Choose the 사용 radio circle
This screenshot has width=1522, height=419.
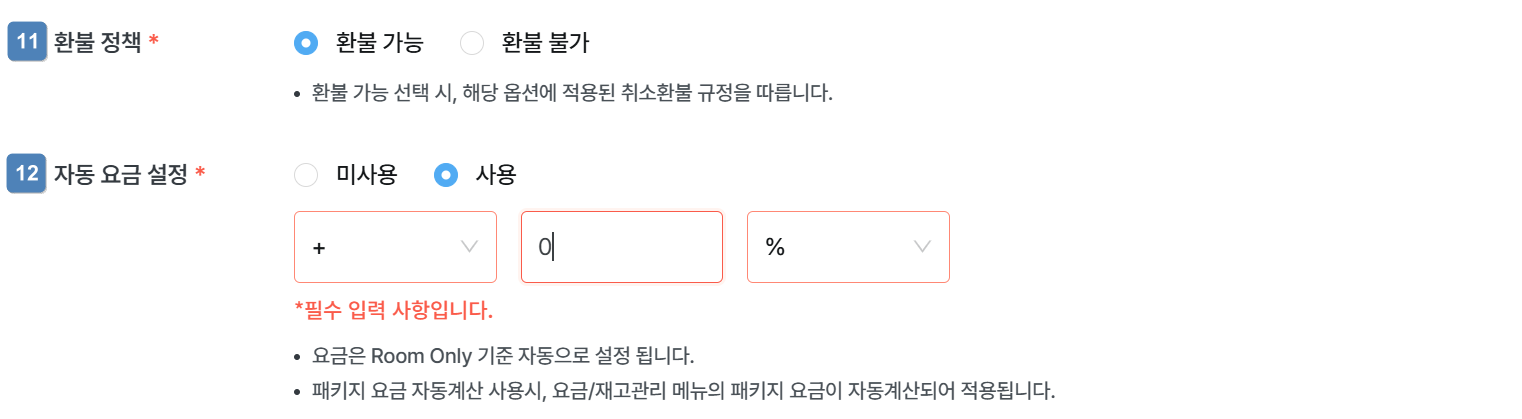[x=446, y=175]
